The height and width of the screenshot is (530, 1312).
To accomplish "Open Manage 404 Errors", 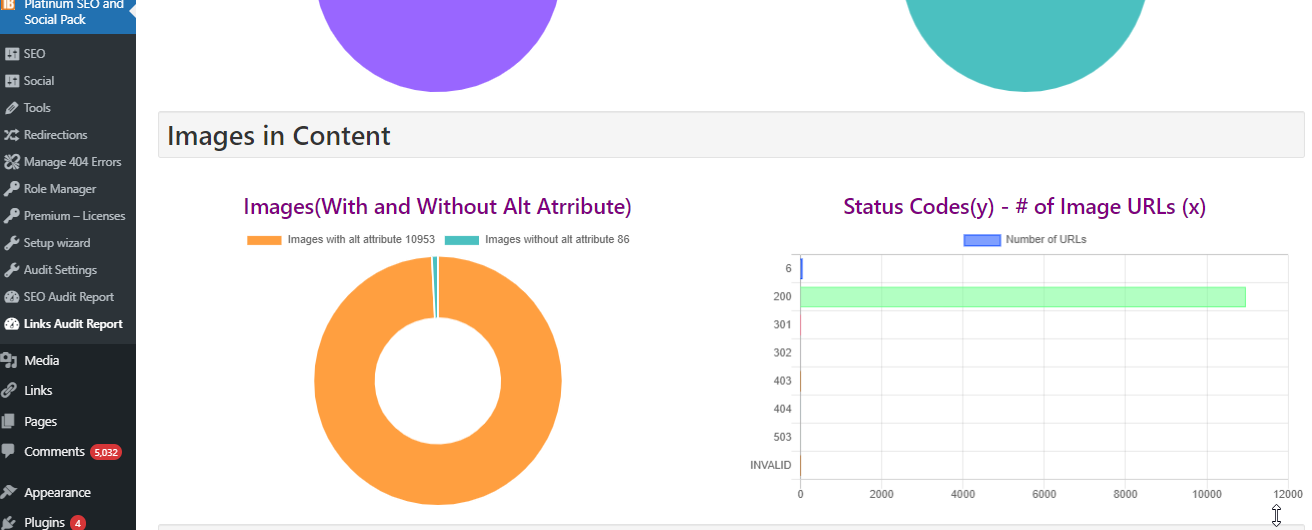I will pyautogui.click(x=72, y=162).
